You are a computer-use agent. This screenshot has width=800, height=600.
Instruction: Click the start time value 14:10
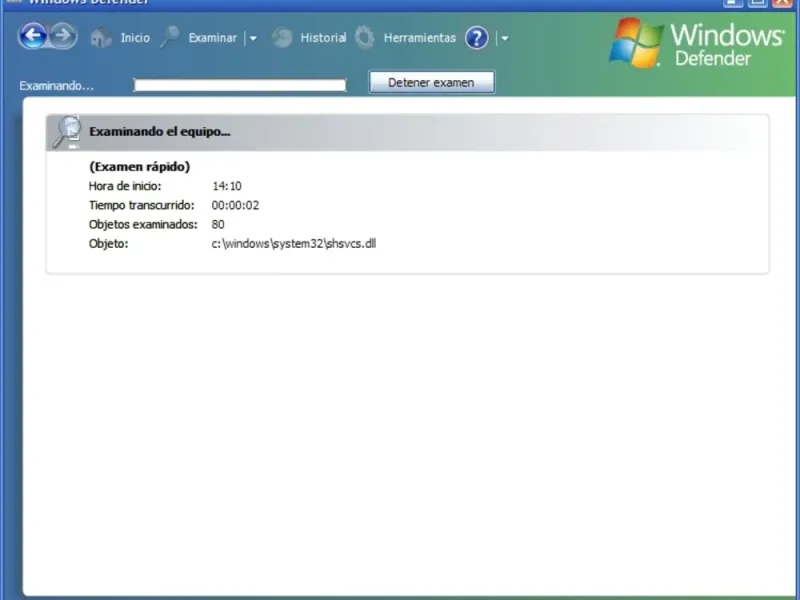pos(227,186)
